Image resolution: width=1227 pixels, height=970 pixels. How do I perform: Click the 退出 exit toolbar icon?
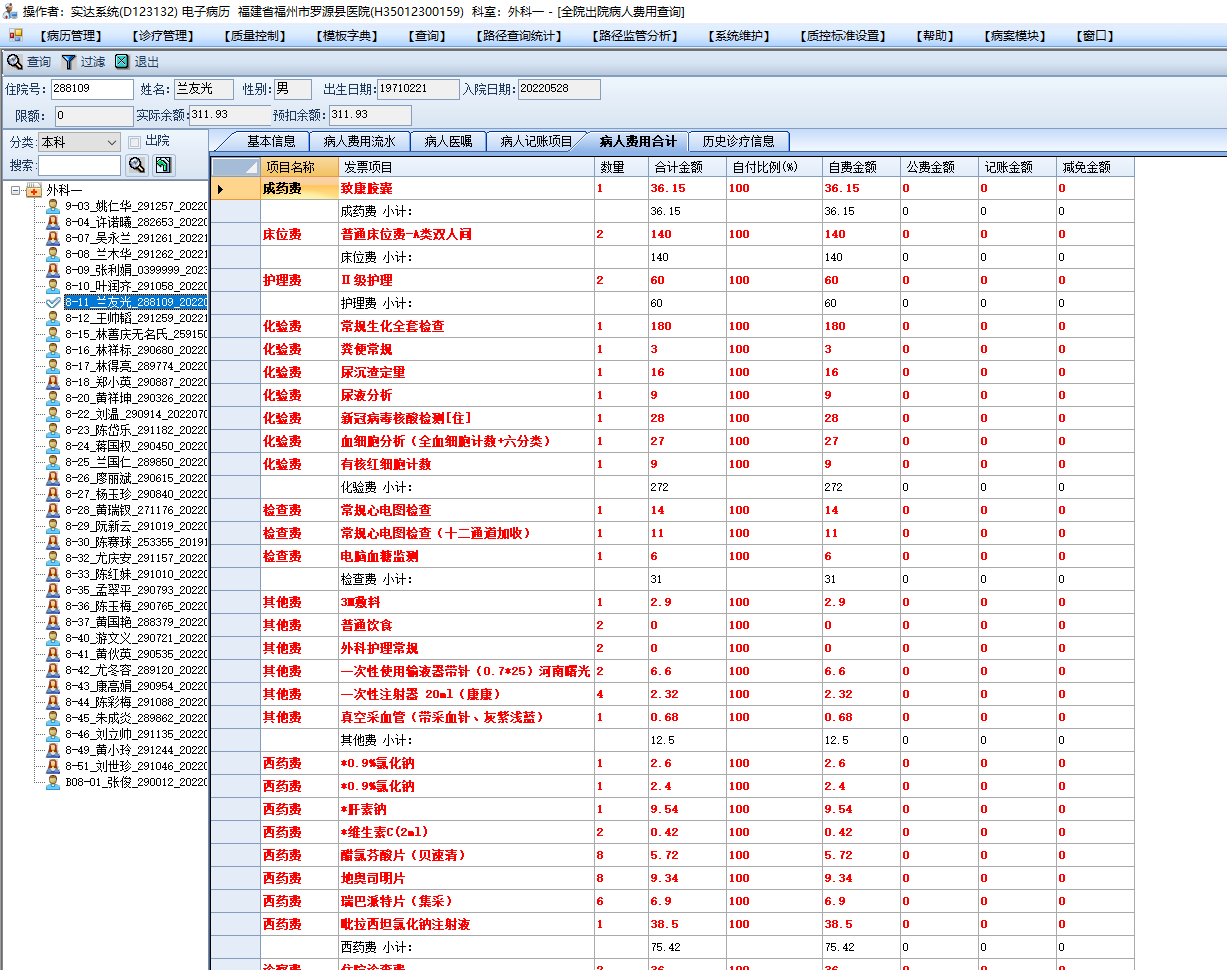tap(122, 62)
